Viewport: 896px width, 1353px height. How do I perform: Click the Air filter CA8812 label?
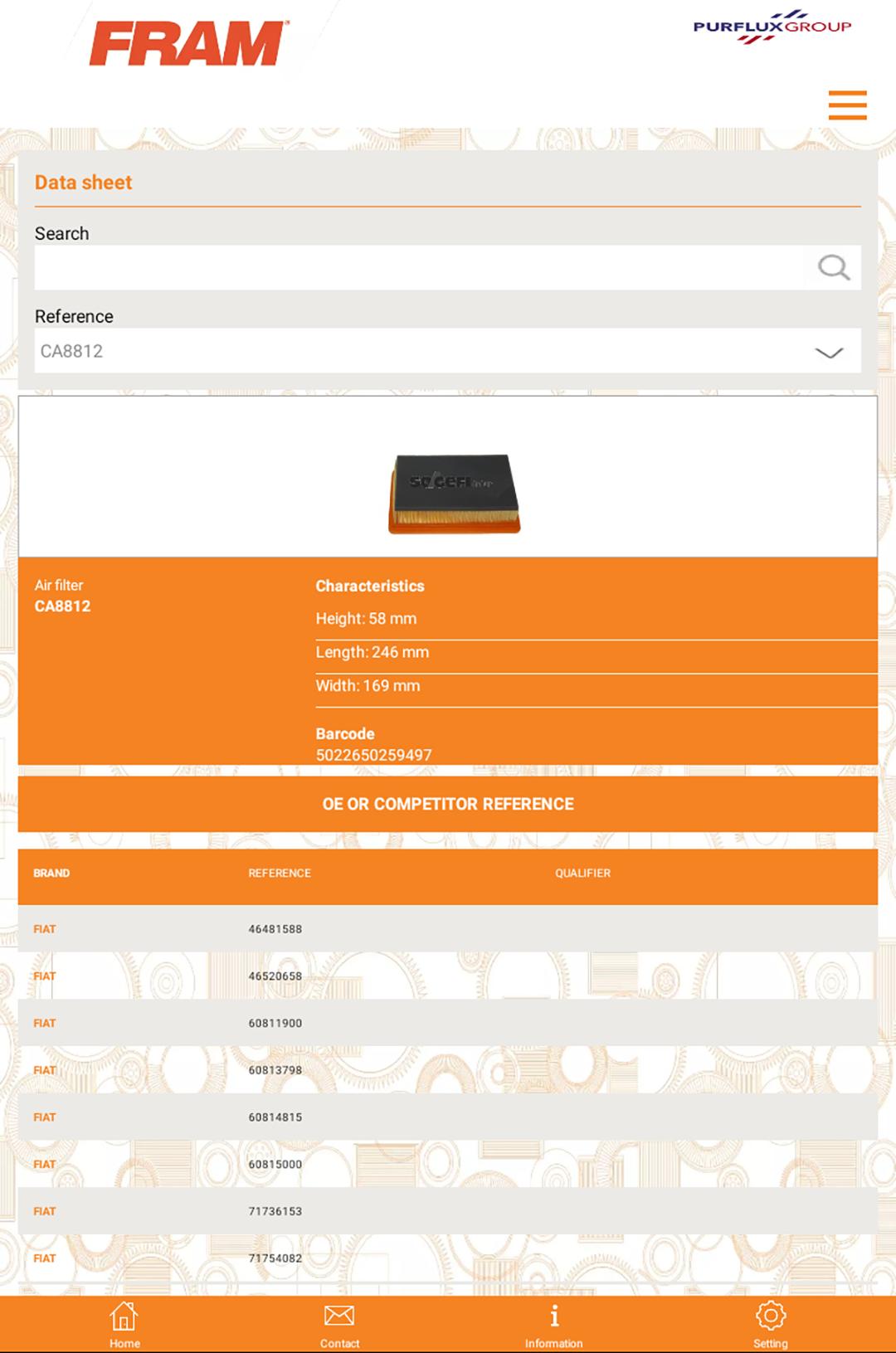[x=62, y=596]
